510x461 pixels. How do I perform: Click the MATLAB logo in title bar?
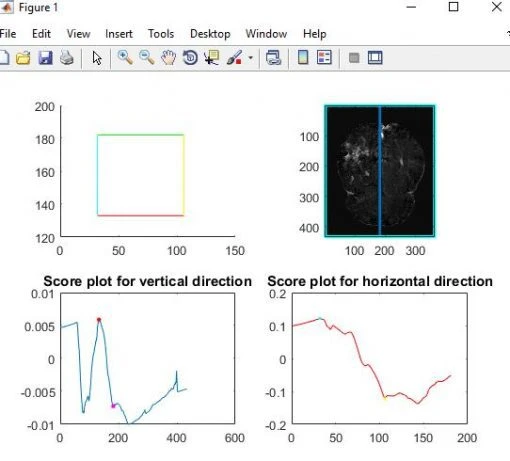(x=6, y=7)
